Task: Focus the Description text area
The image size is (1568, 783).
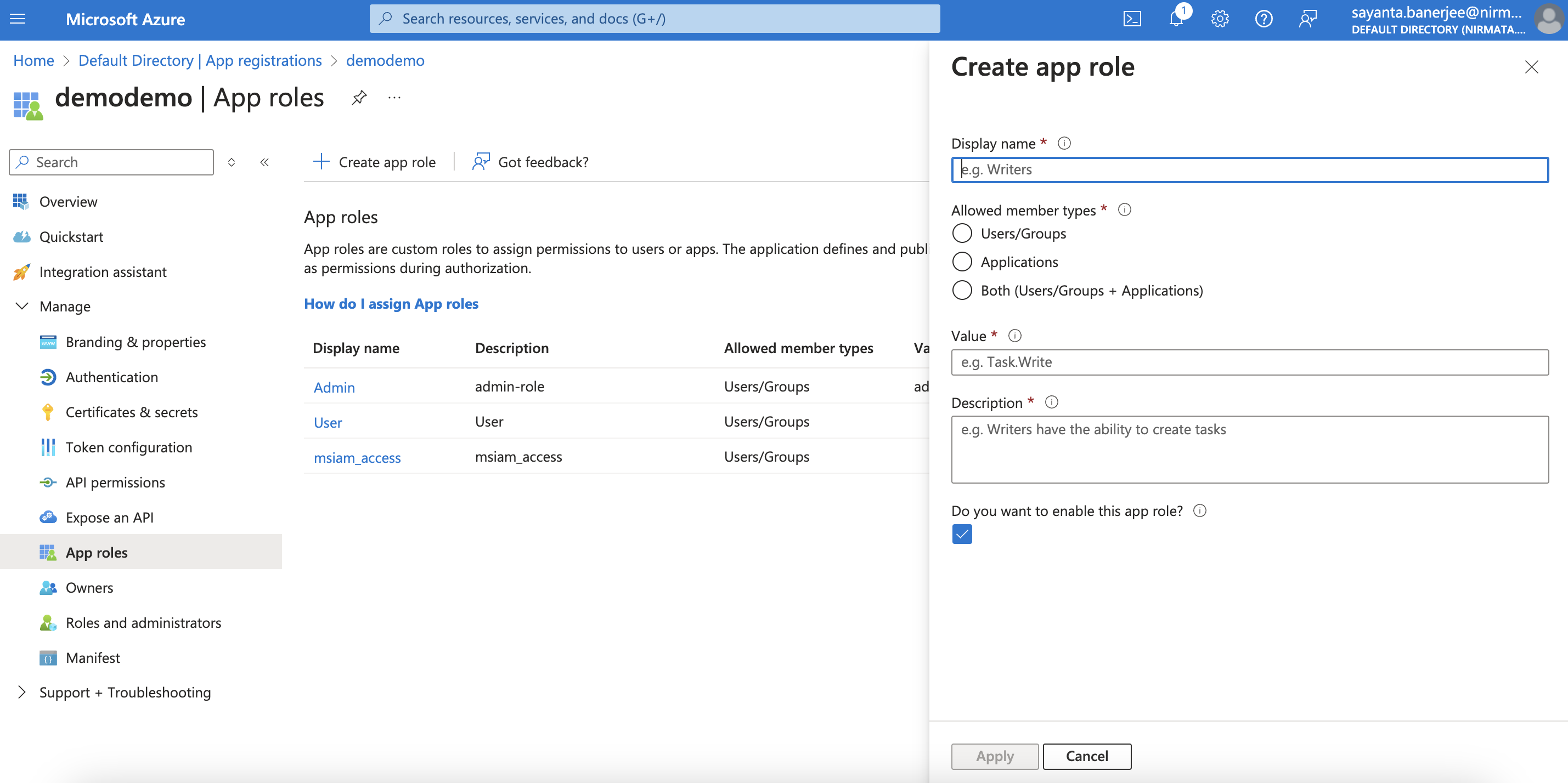Action: click(1250, 449)
